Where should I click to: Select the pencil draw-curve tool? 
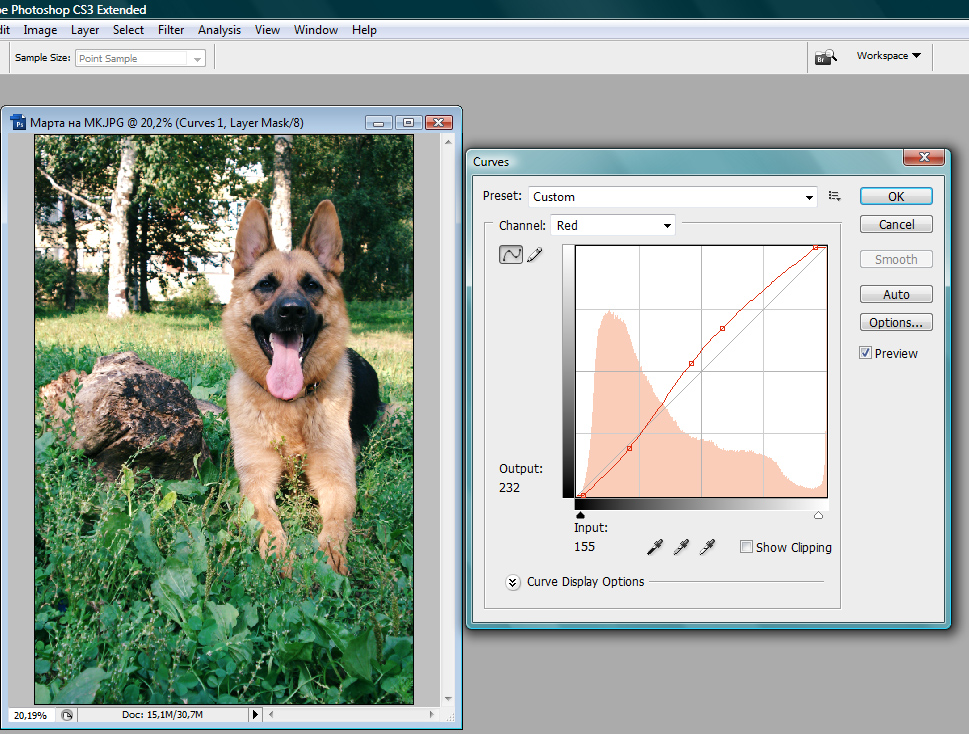click(535, 255)
